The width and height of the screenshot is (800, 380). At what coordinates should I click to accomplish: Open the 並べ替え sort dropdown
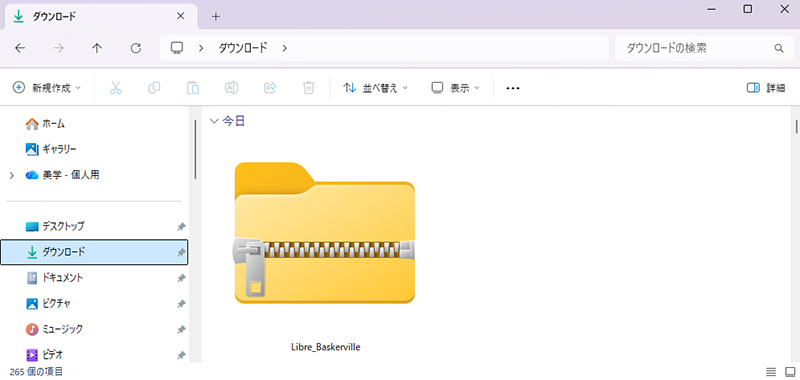[376, 88]
